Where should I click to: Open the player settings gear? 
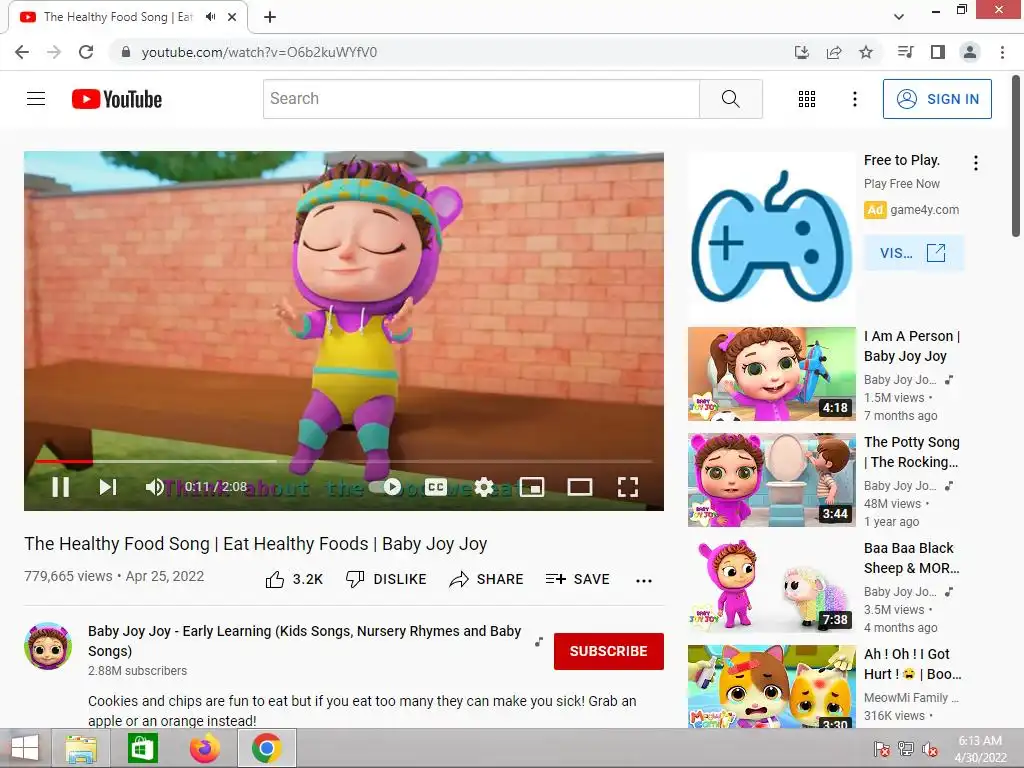click(484, 487)
